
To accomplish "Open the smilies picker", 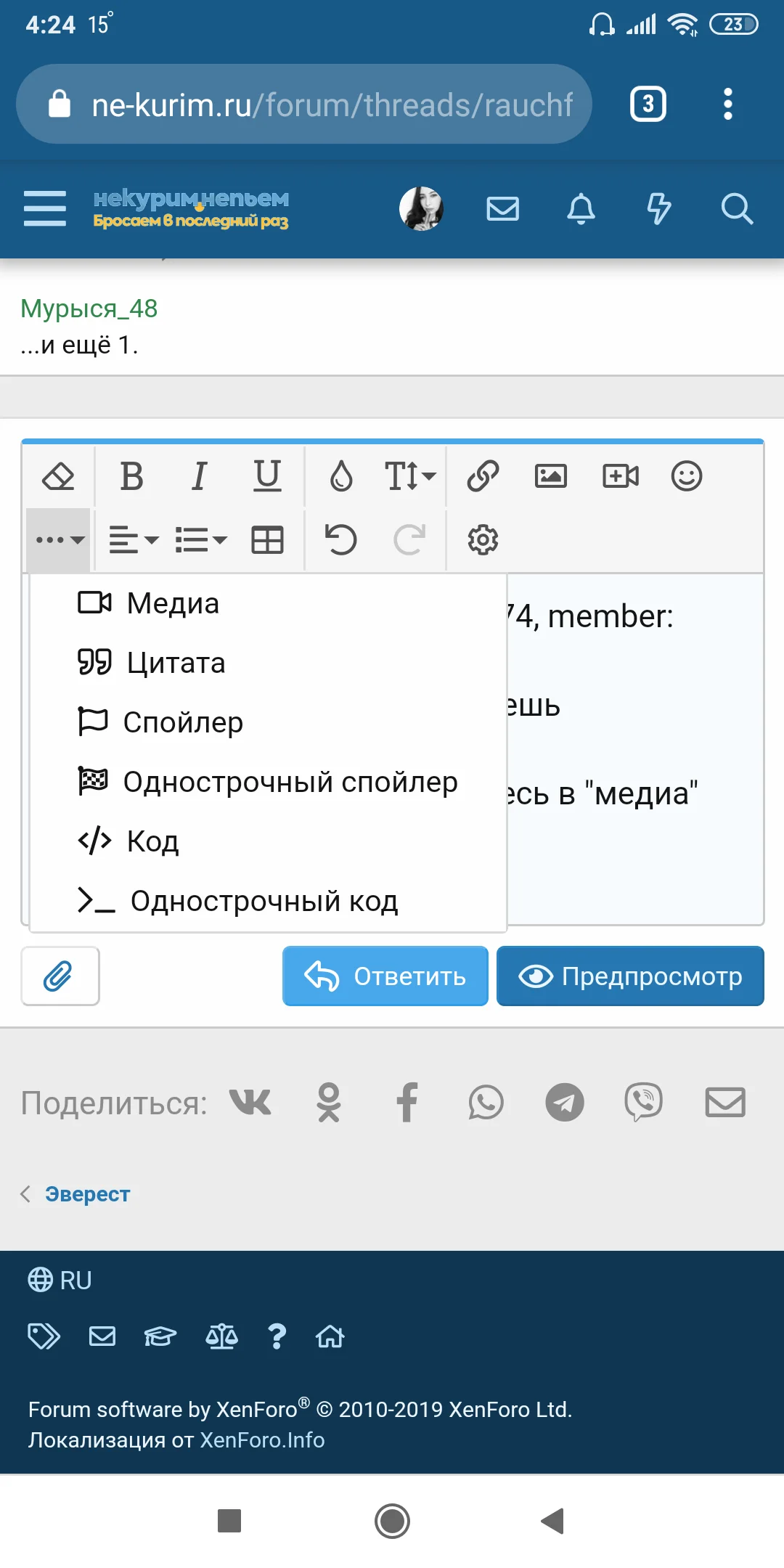I will point(687,477).
